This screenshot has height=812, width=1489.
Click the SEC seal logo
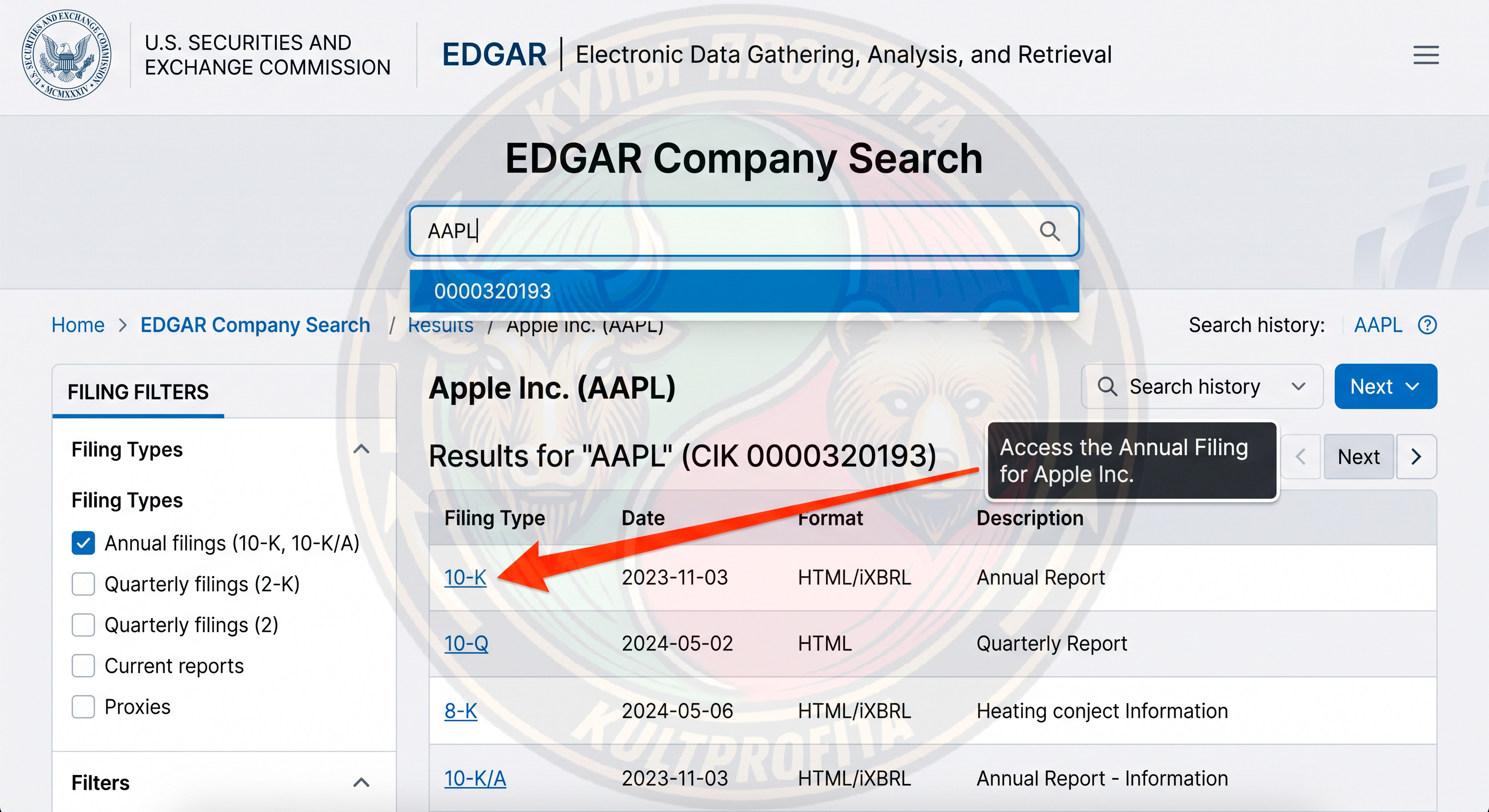click(x=67, y=55)
